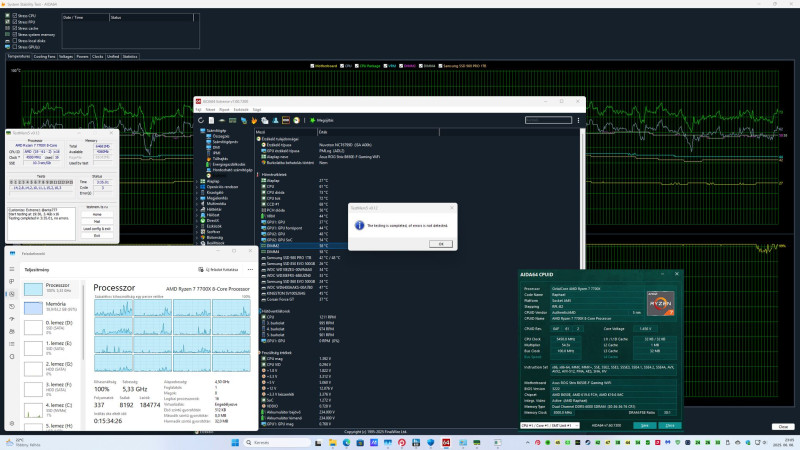Viewport: 800px width, 450px height.
Task: Expand the Operációs rendszer tree node
Action: [197, 187]
